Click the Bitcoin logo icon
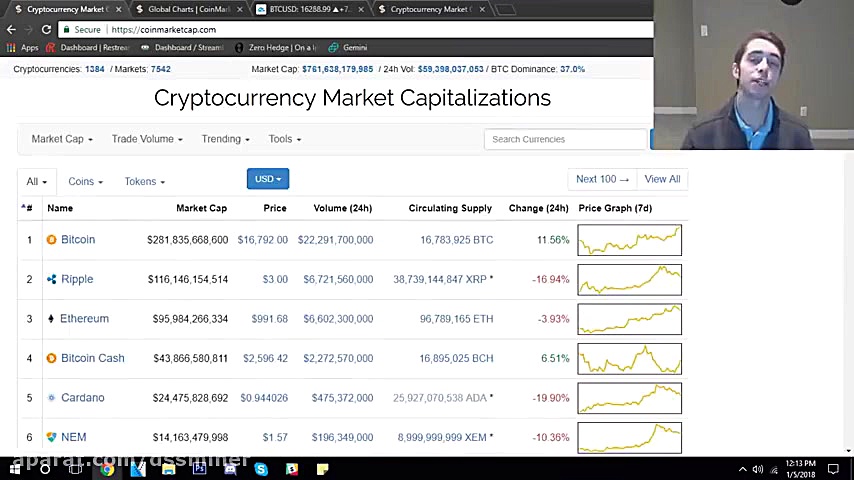Viewport: 854px width, 480px height. pos(51,240)
